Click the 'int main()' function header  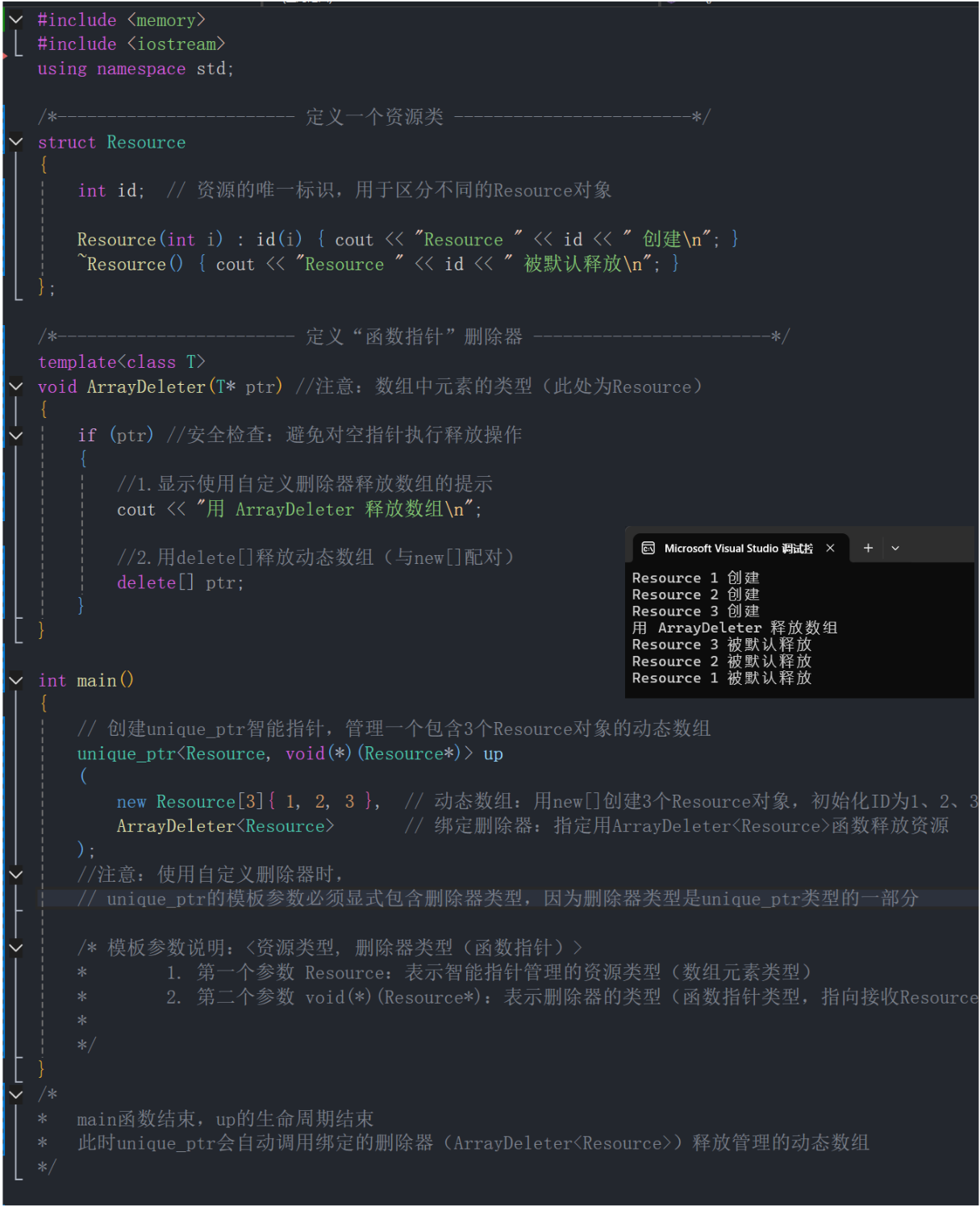coord(85,680)
